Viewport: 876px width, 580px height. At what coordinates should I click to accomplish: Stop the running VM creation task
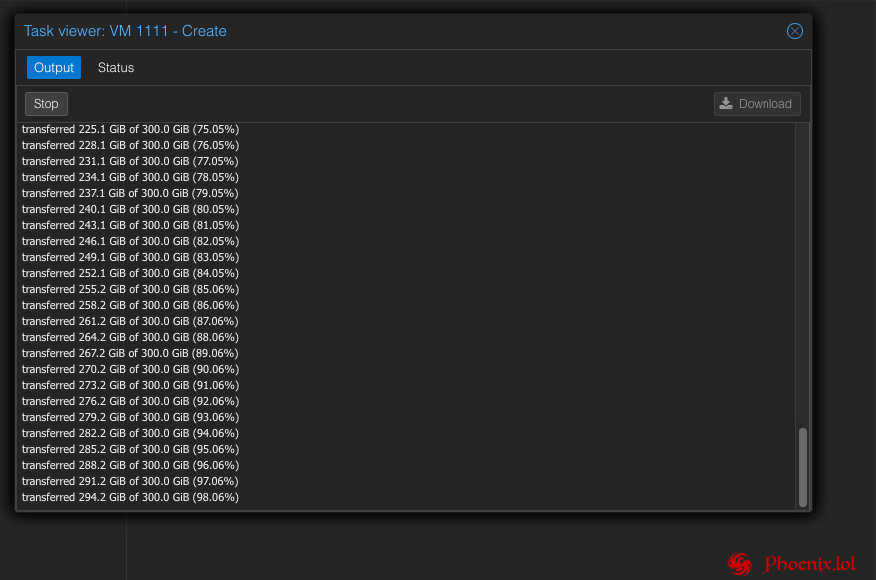coord(46,103)
